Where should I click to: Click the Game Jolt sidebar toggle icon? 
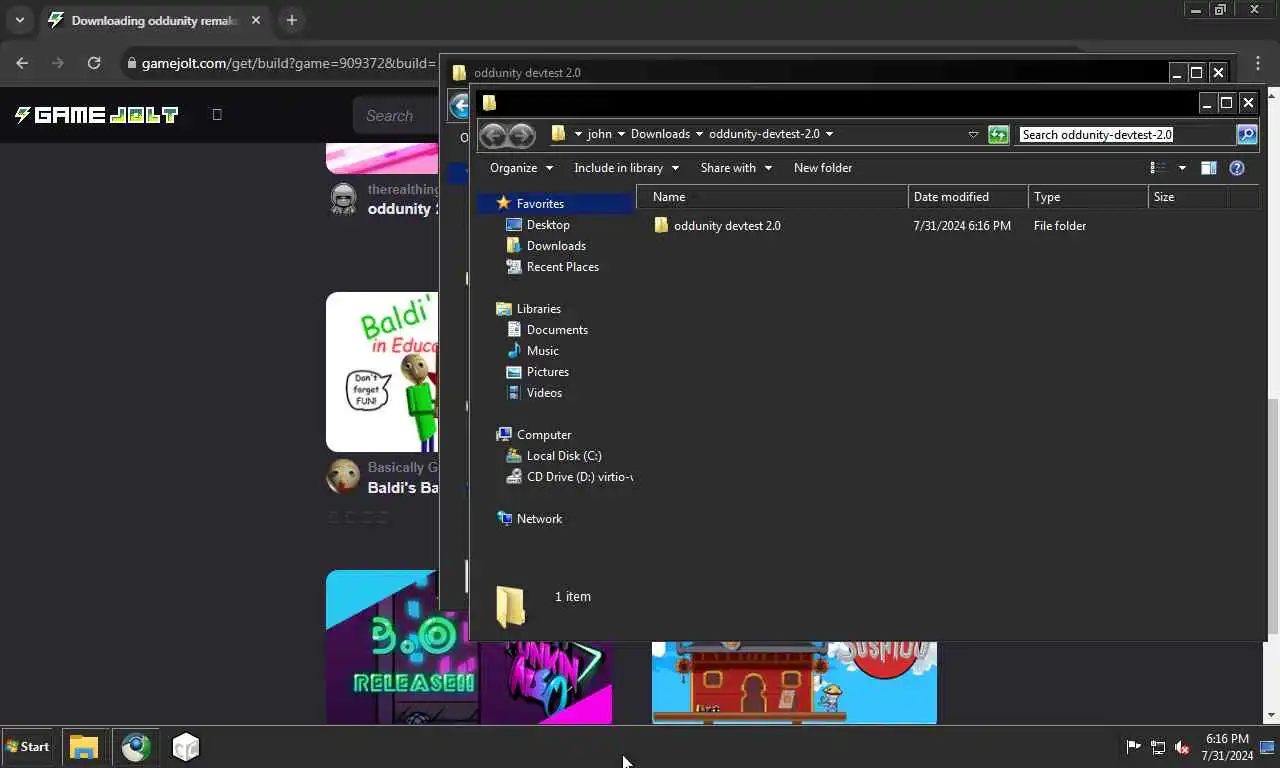pos(217,115)
